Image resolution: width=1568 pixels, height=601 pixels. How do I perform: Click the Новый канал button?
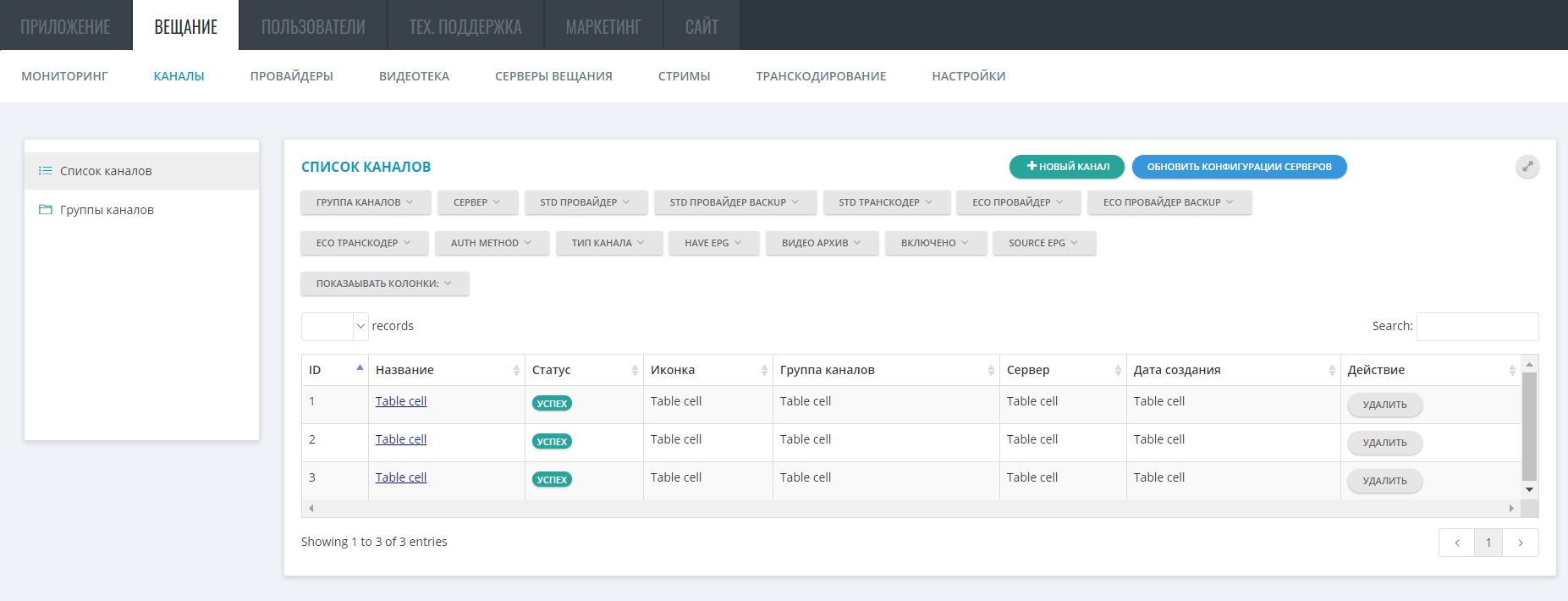coord(1066,167)
